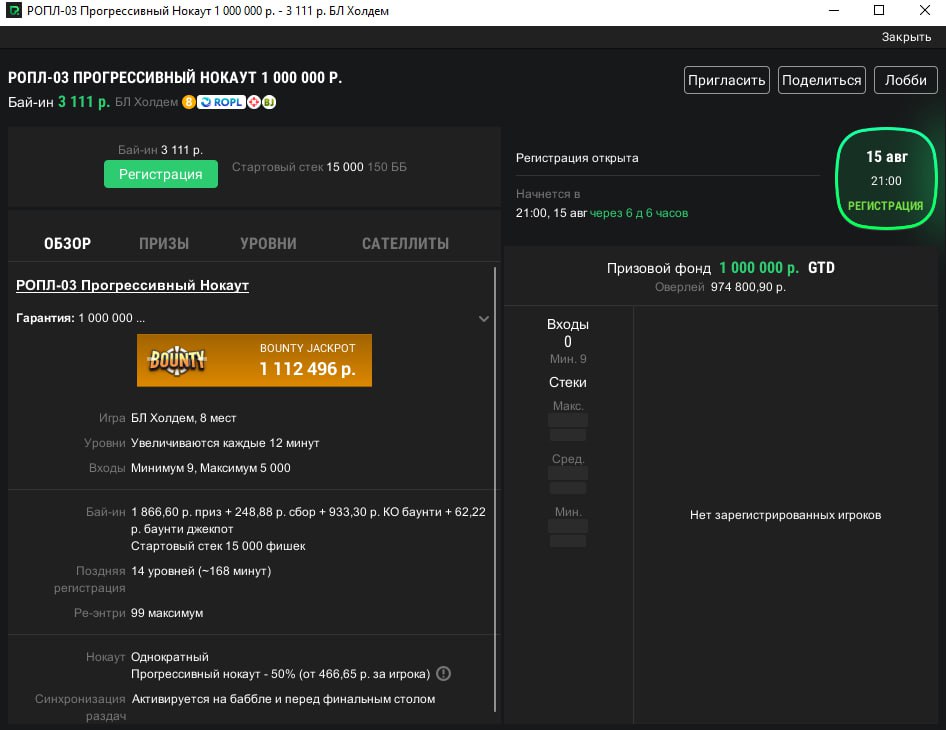Click the green BJ bounty jackpot badge
Screen dimensions: 946x730
[269, 102]
